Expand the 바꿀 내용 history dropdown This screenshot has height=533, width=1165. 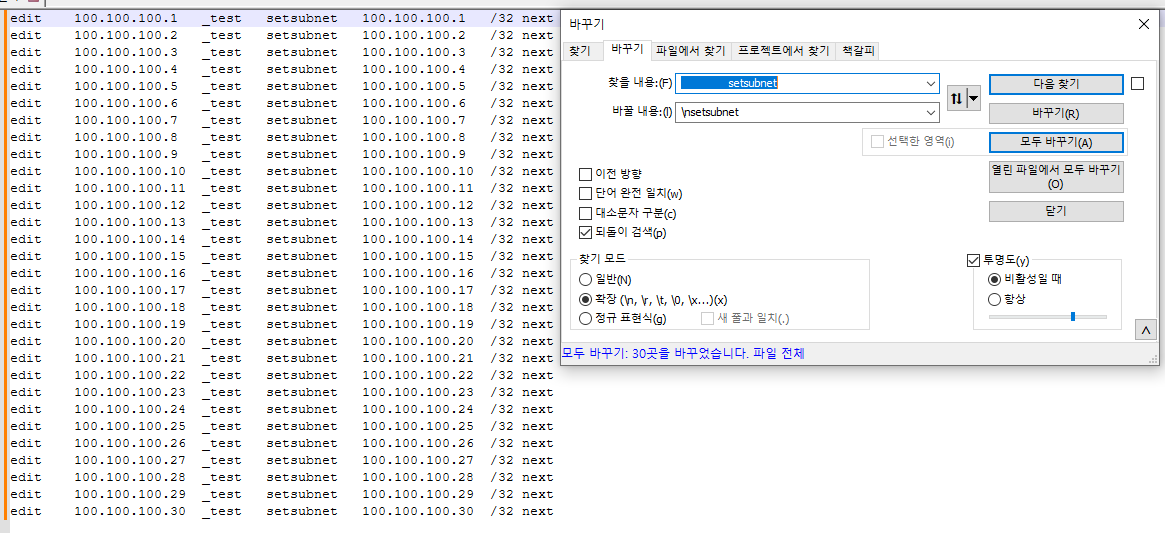click(x=932, y=113)
